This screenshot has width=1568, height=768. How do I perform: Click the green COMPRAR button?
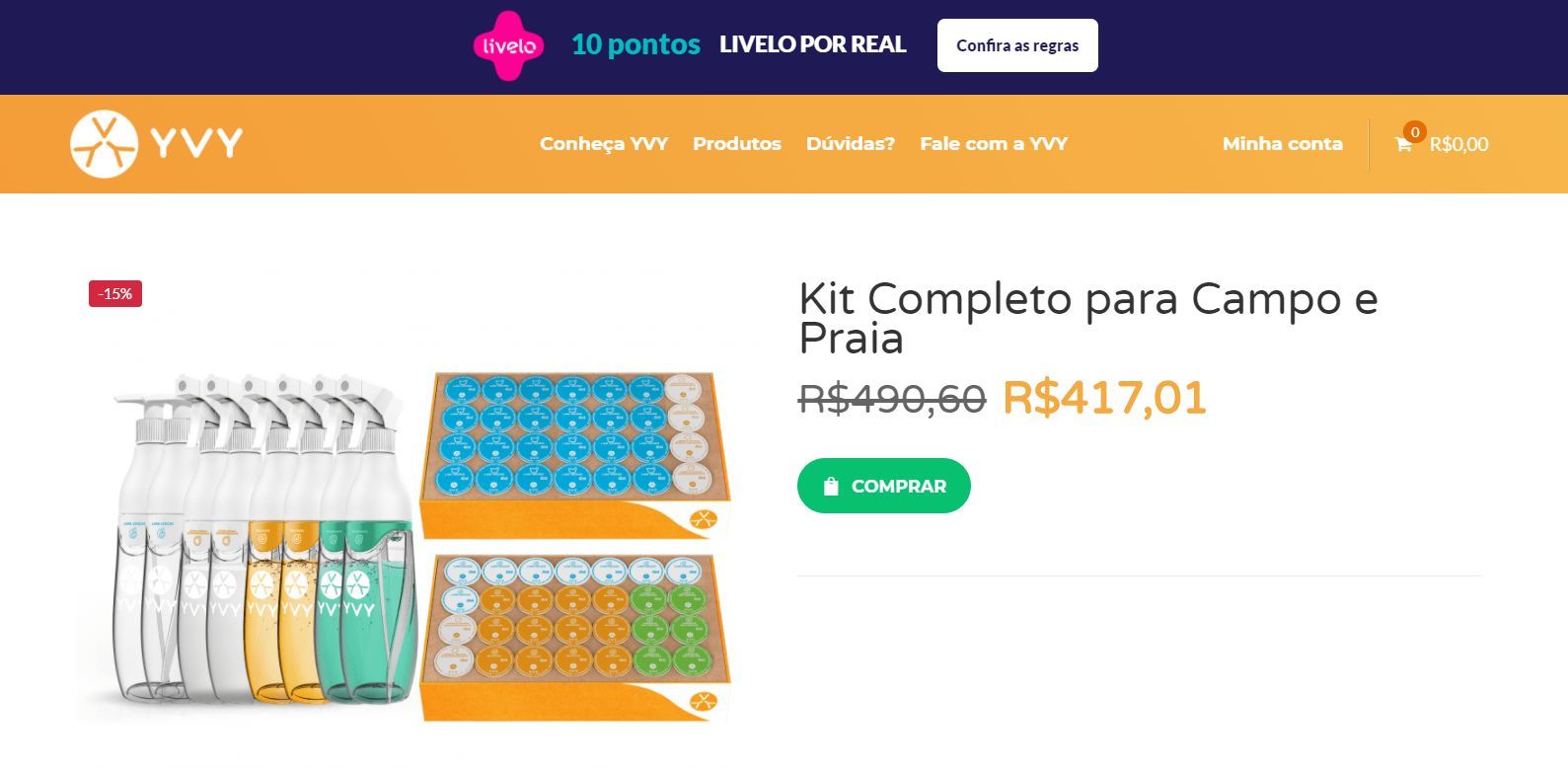884,486
